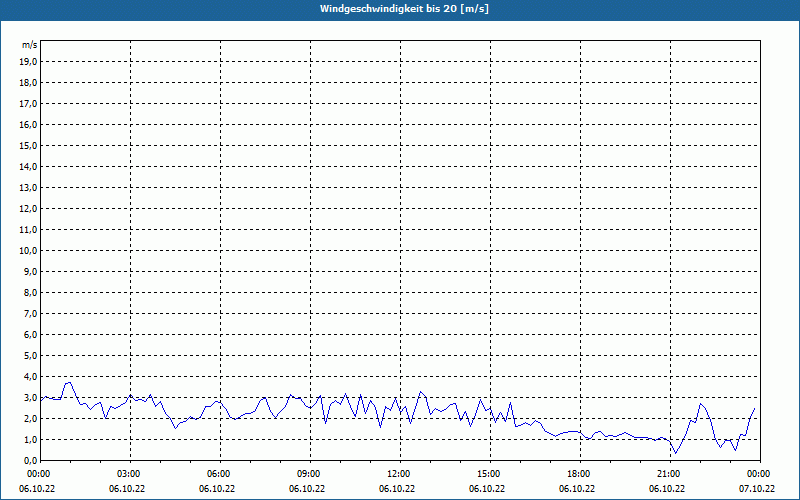Click the 06.10.22 date under 12:00
Image resolution: width=800 pixels, height=500 pixels.
click(x=396, y=489)
